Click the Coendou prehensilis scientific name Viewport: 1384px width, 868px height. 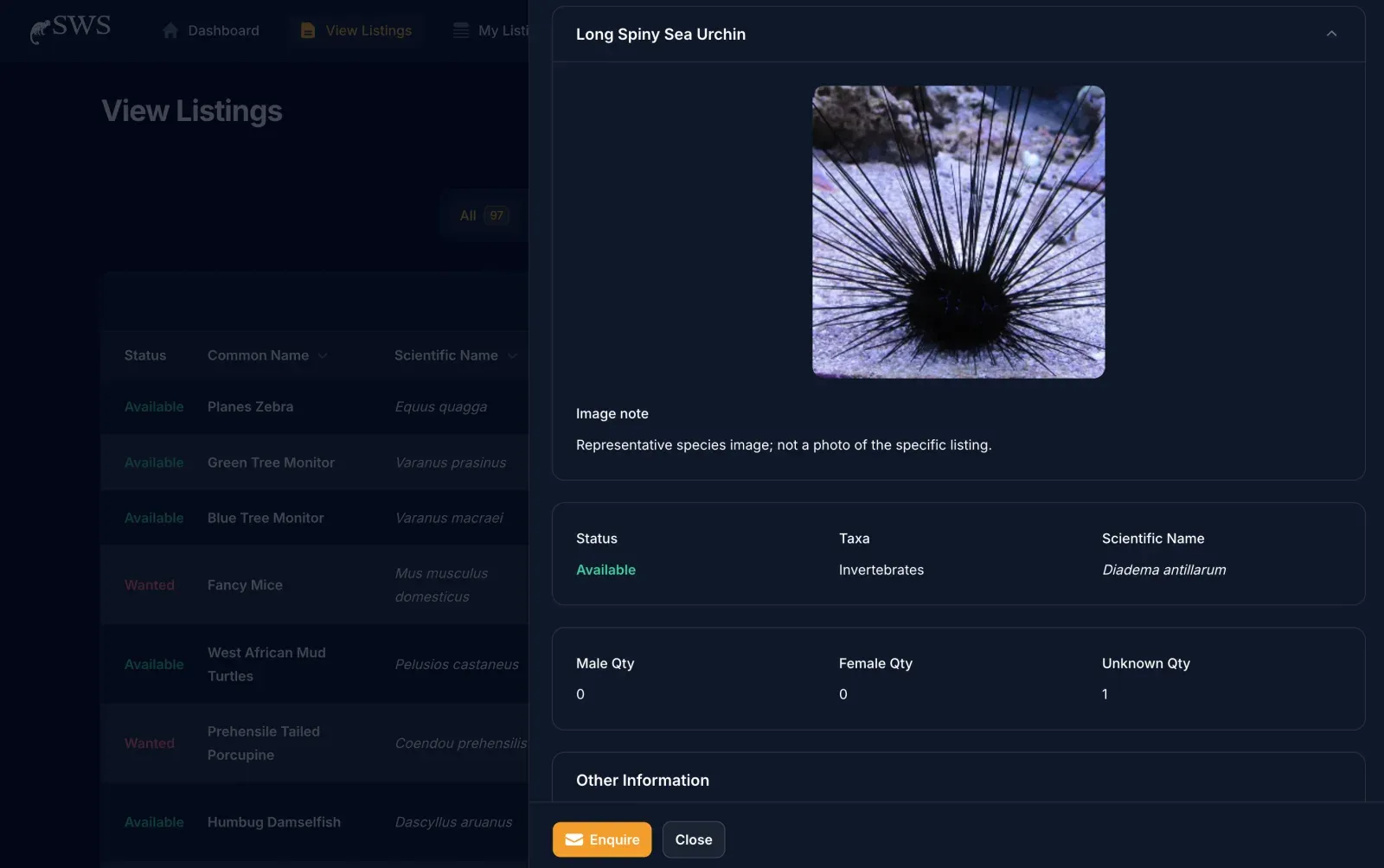461,743
